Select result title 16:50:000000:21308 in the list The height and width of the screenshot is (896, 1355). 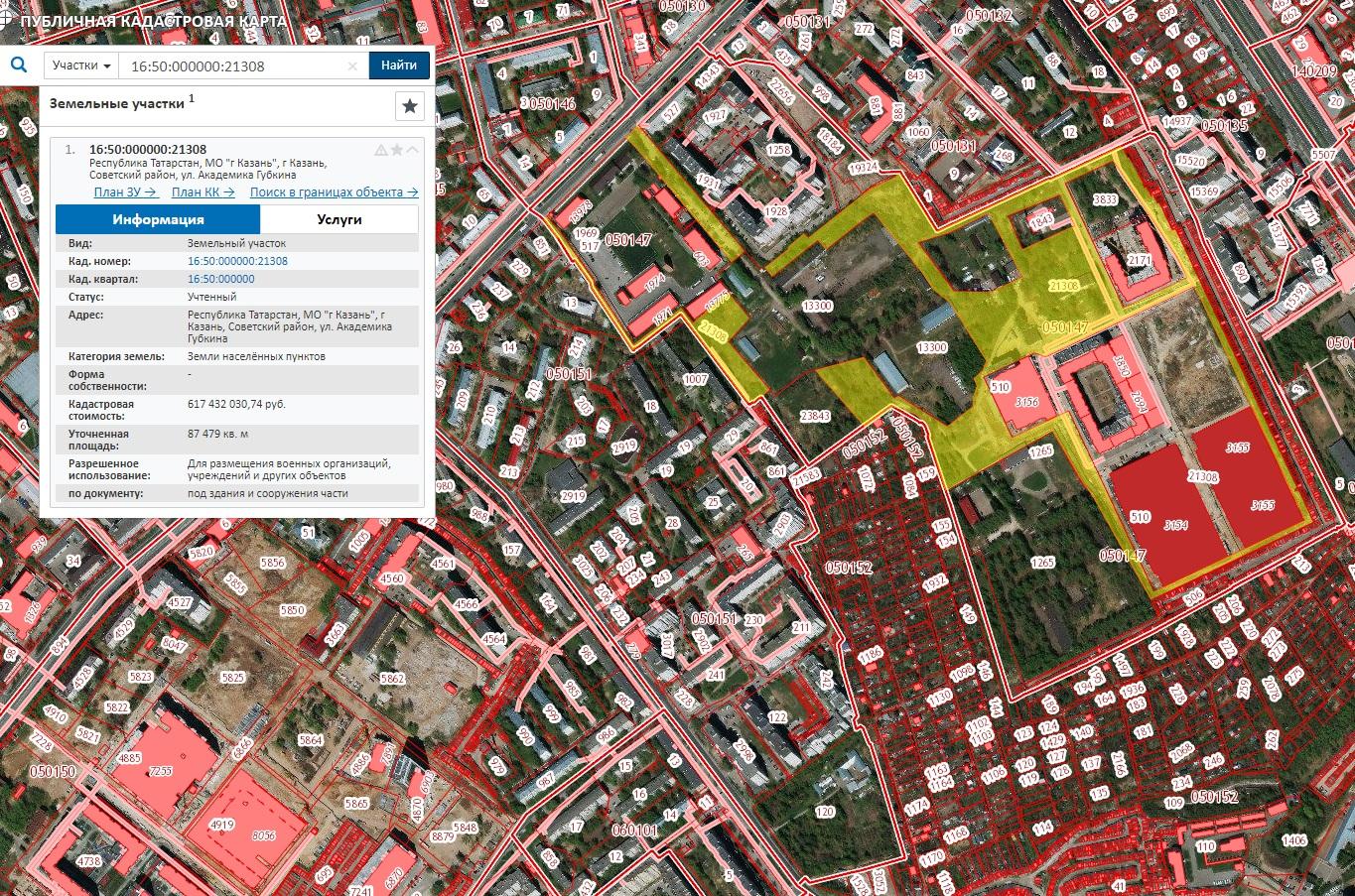pyautogui.click(x=148, y=150)
